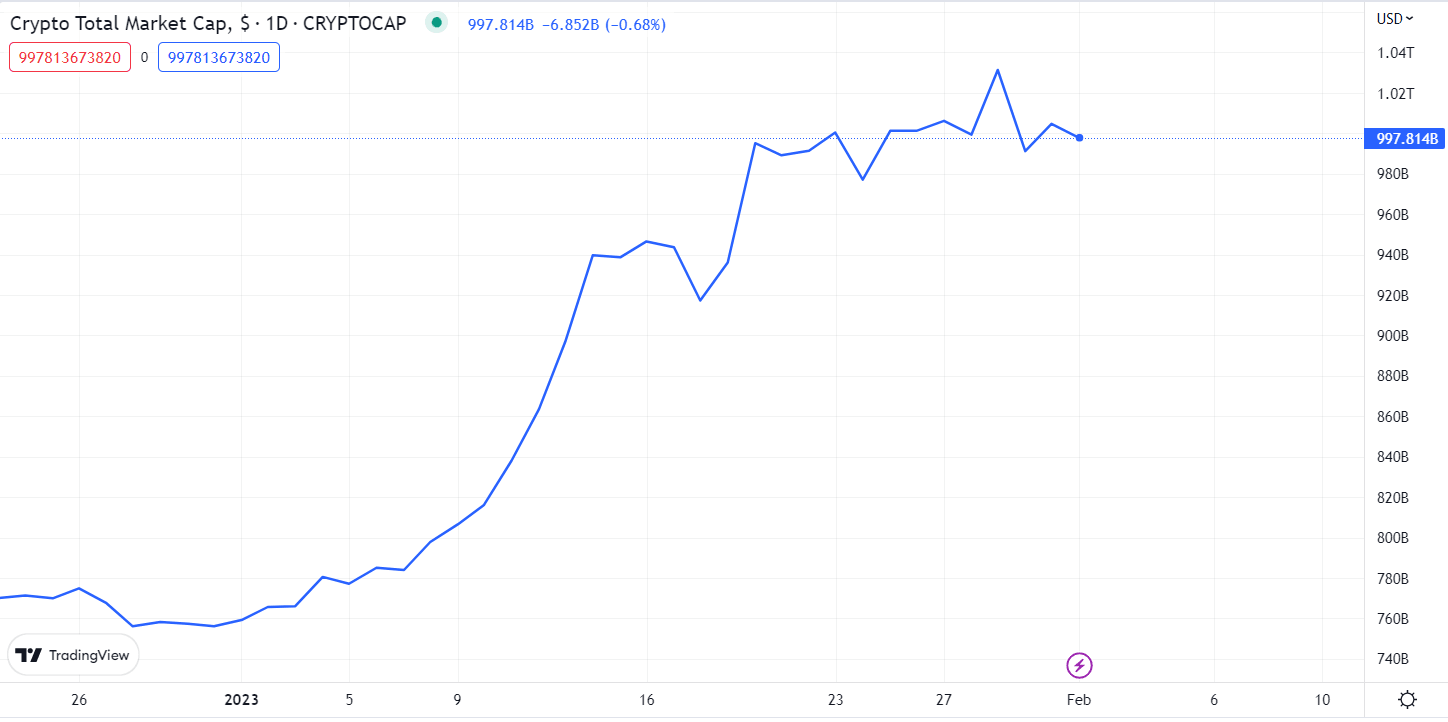
Task: Click the Crypto Total Market Cap title
Action: 208,23
